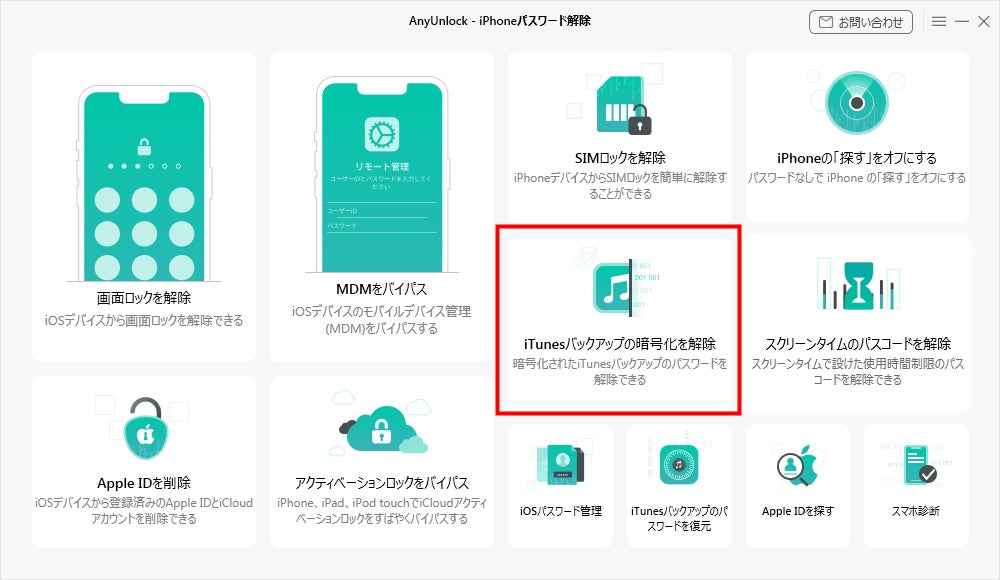Click the Screen Time hourglass icon
Screen dimensions: 1000x580
pos(858,285)
